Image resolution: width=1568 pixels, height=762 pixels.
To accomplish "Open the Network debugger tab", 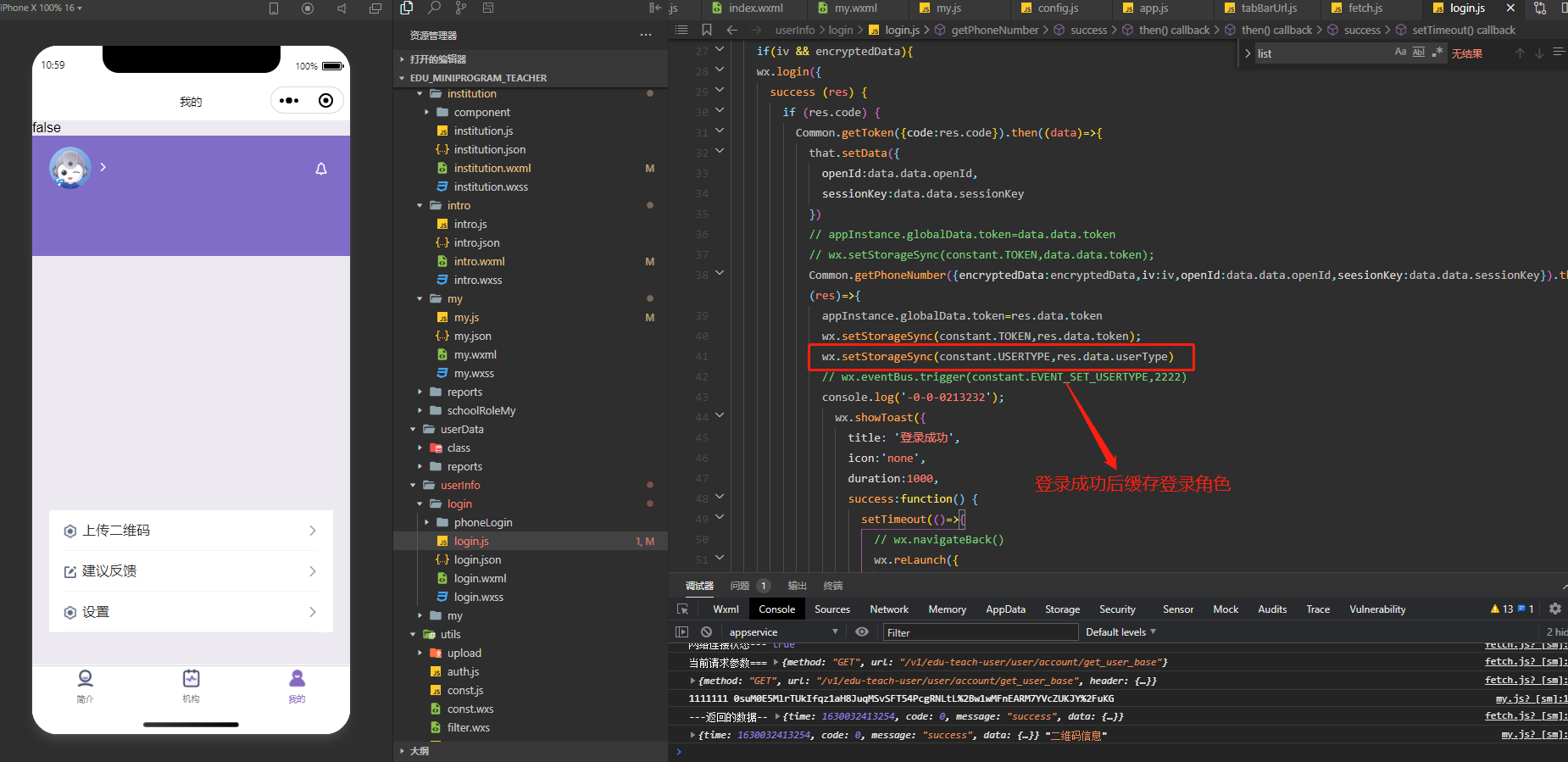I will pyautogui.click(x=889, y=609).
